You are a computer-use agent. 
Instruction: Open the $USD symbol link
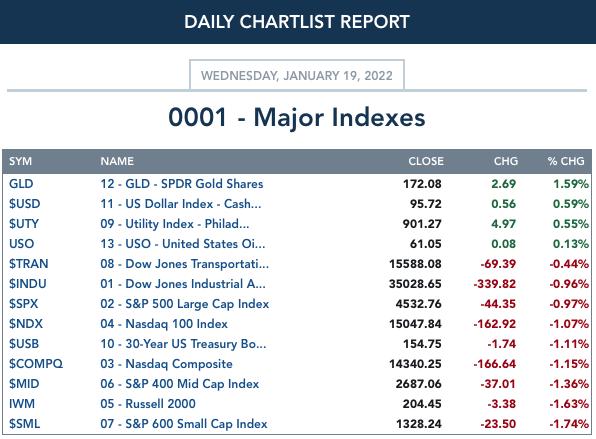click(x=25, y=204)
